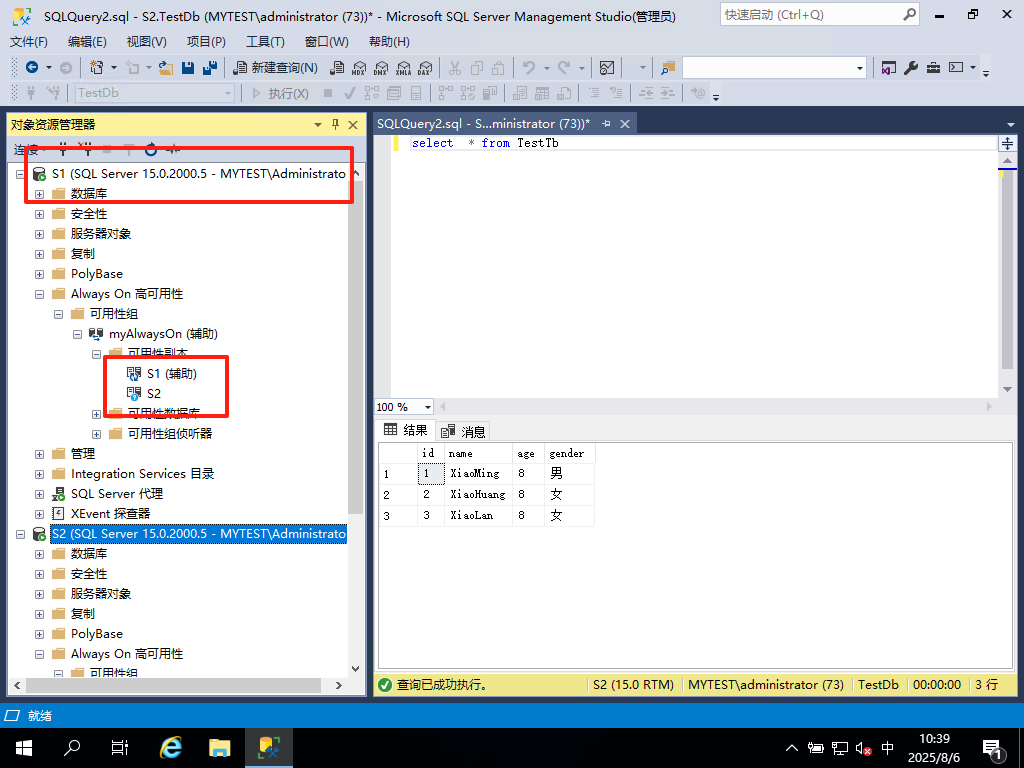Open the 视图(V) menu
The width and height of the screenshot is (1024, 768).
146,42
